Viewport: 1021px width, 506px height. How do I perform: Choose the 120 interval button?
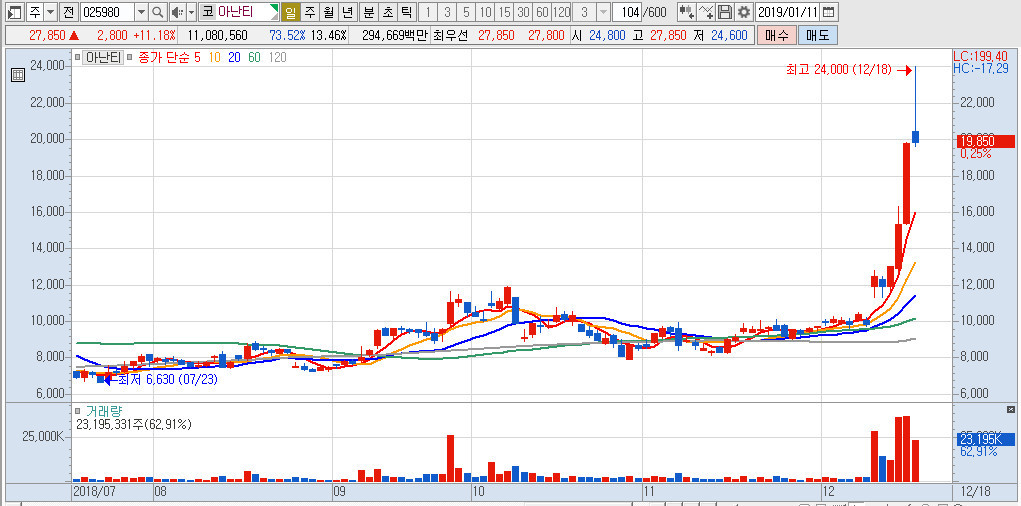coord(561,12)
